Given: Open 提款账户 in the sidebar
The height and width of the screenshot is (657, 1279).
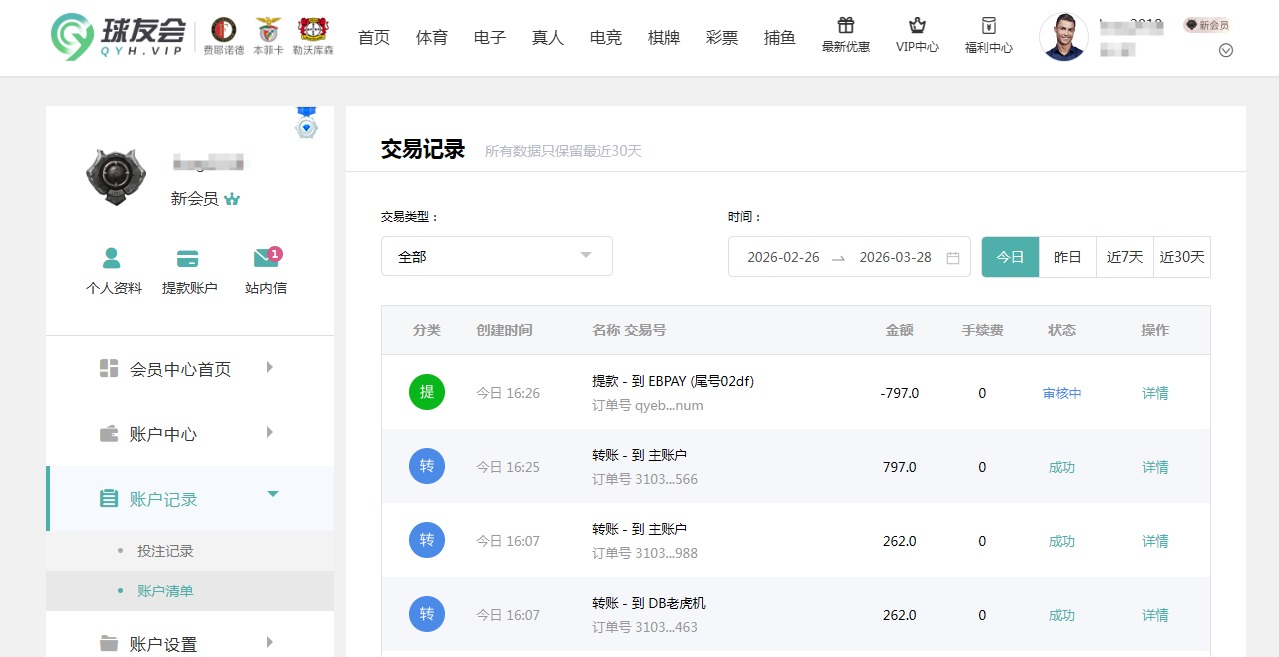Looking at the screenshot, I should tap(188, 270).
